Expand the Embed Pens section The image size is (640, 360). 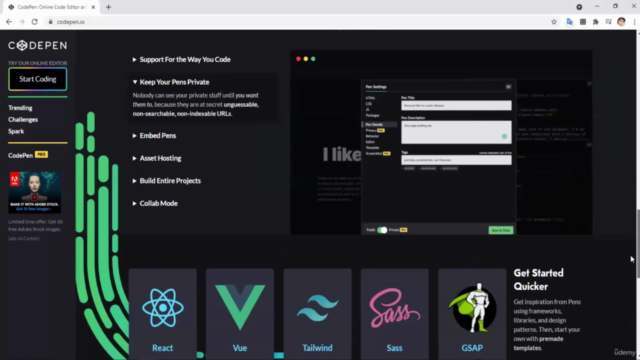point(154,136)
